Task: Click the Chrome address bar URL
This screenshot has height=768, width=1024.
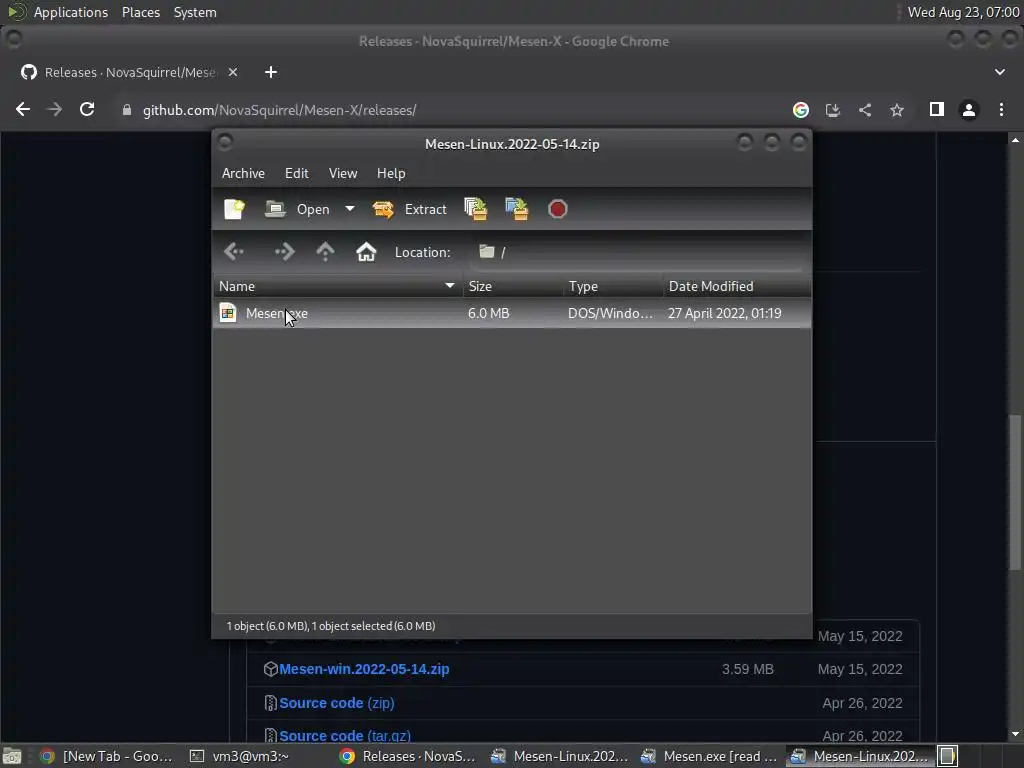Action: 280,110
